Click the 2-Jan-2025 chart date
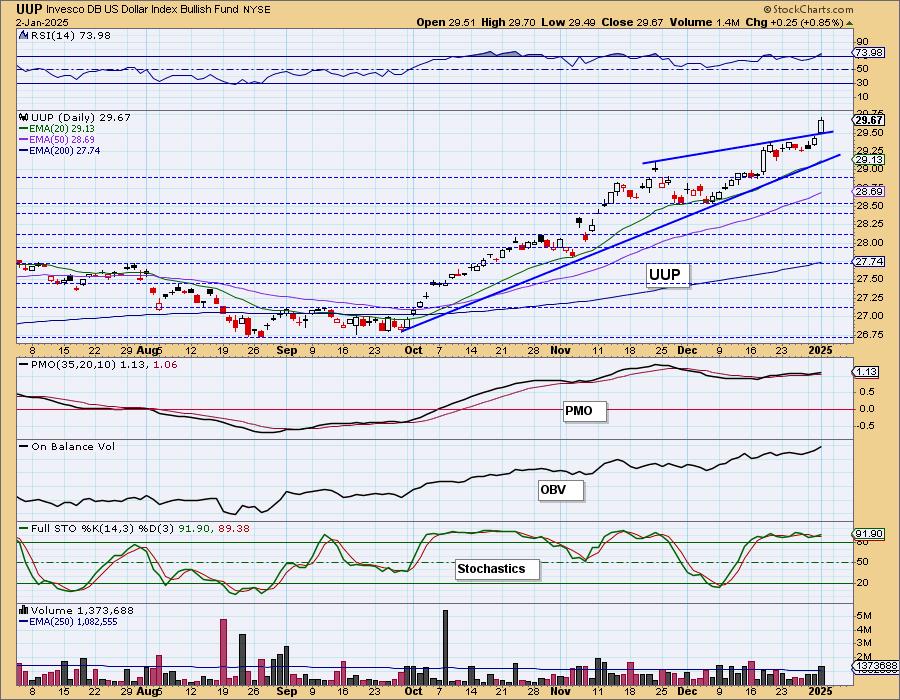This screenshot has height=700, width=900. tap(42, 22)
